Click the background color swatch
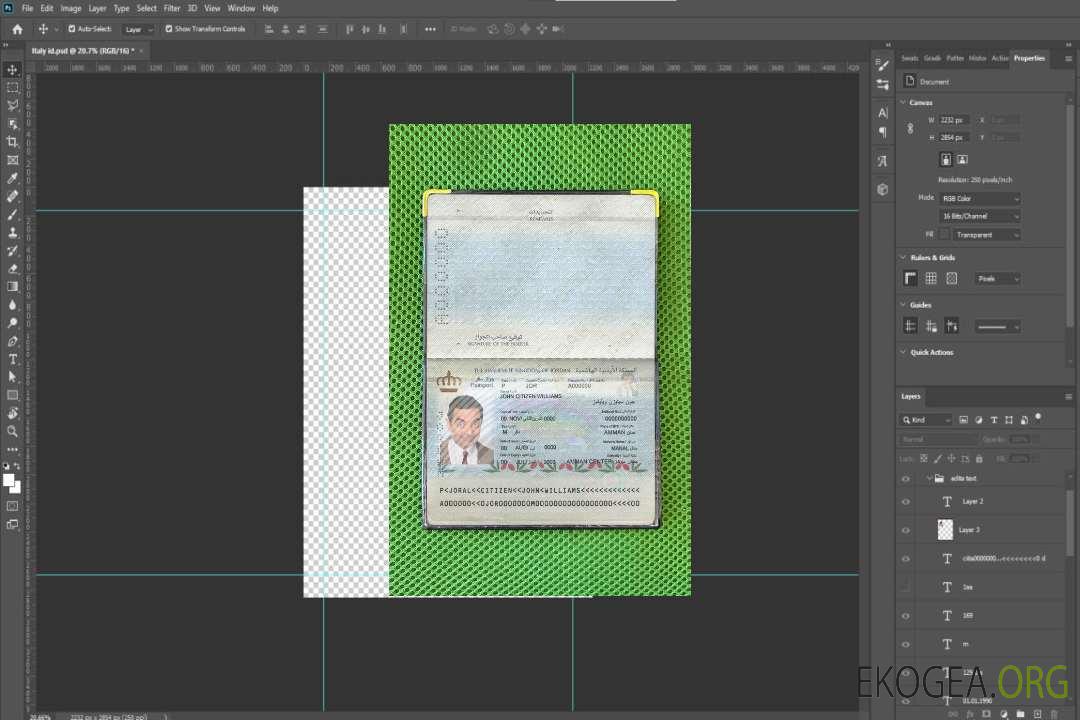 [x=17, y=488]
